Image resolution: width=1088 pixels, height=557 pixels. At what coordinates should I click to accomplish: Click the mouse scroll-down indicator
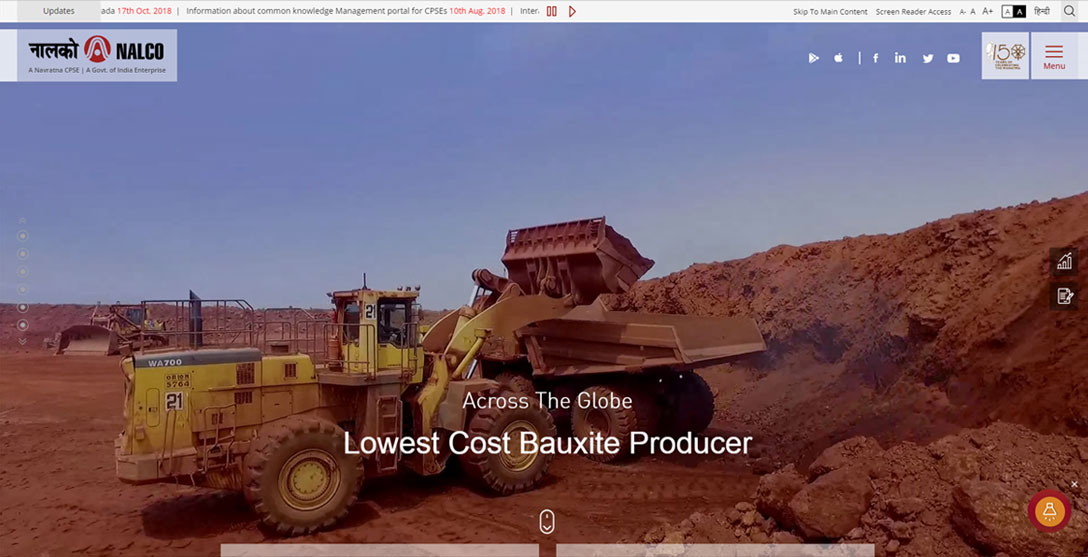(x=547, y=522)
